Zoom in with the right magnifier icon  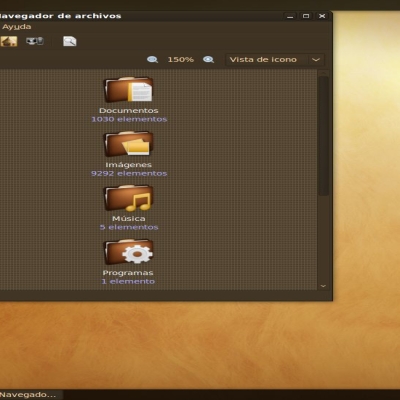pos(208,60)
